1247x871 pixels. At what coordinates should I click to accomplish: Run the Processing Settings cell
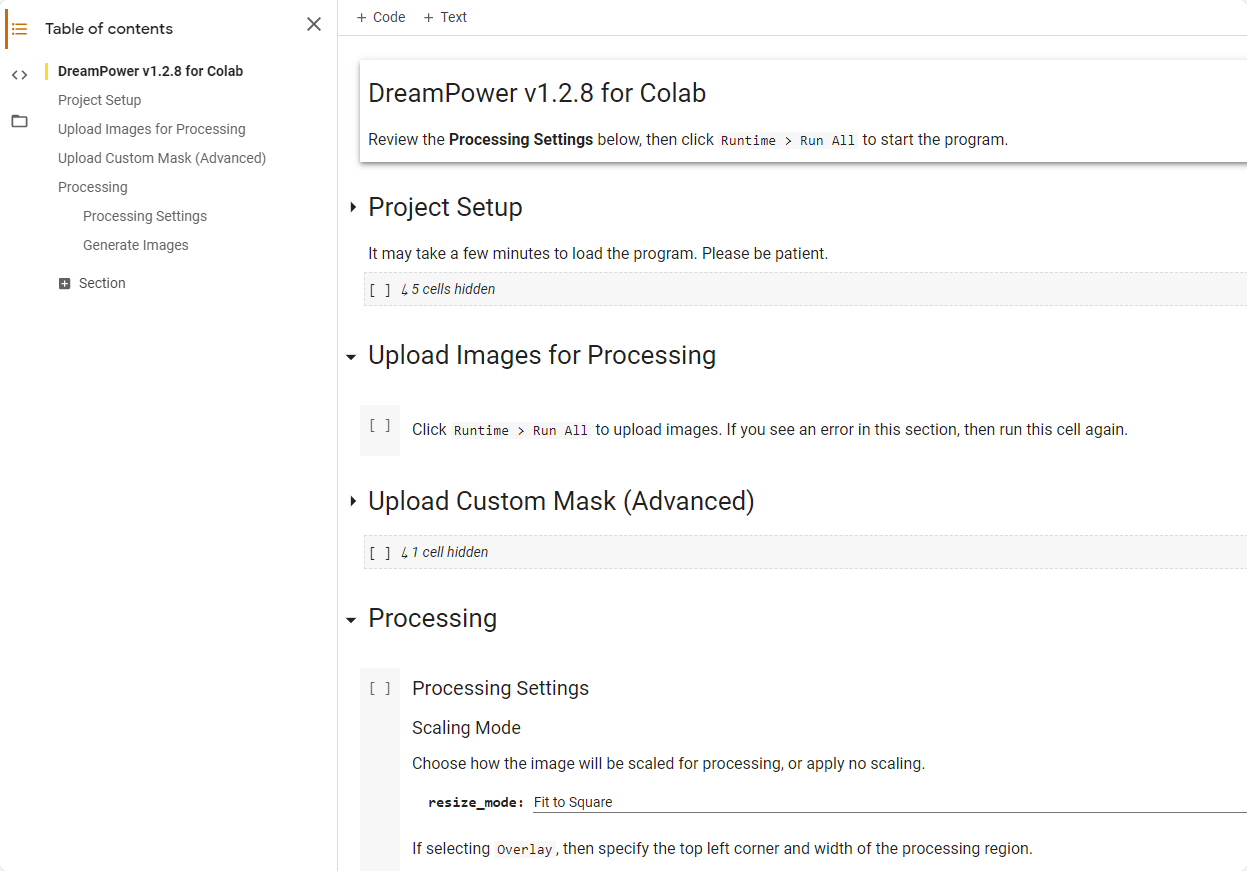pyautogui.click(x=380, y=688)
